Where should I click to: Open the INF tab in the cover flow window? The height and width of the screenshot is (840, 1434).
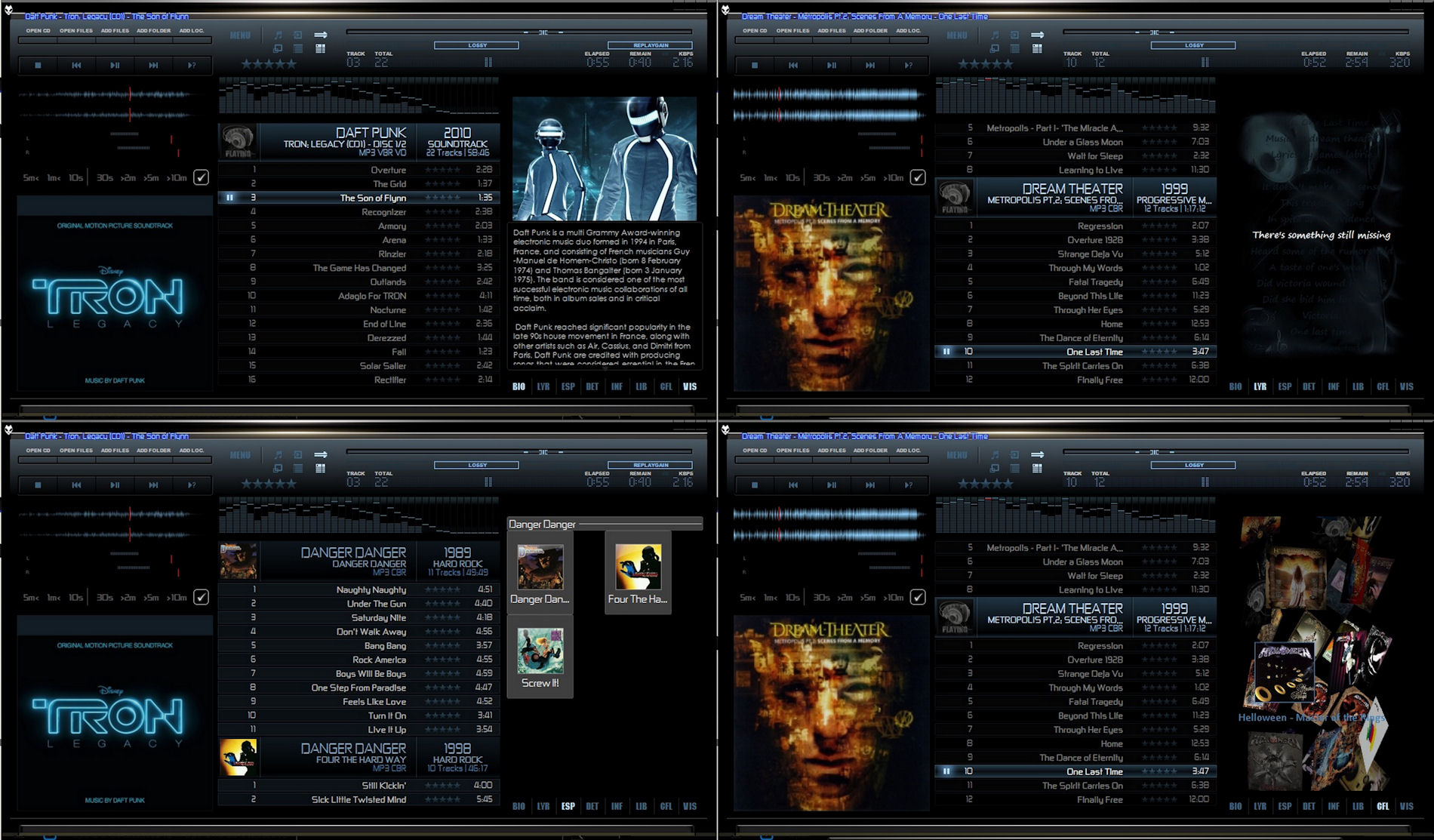pyautogui.click(x=1334, y=806)
